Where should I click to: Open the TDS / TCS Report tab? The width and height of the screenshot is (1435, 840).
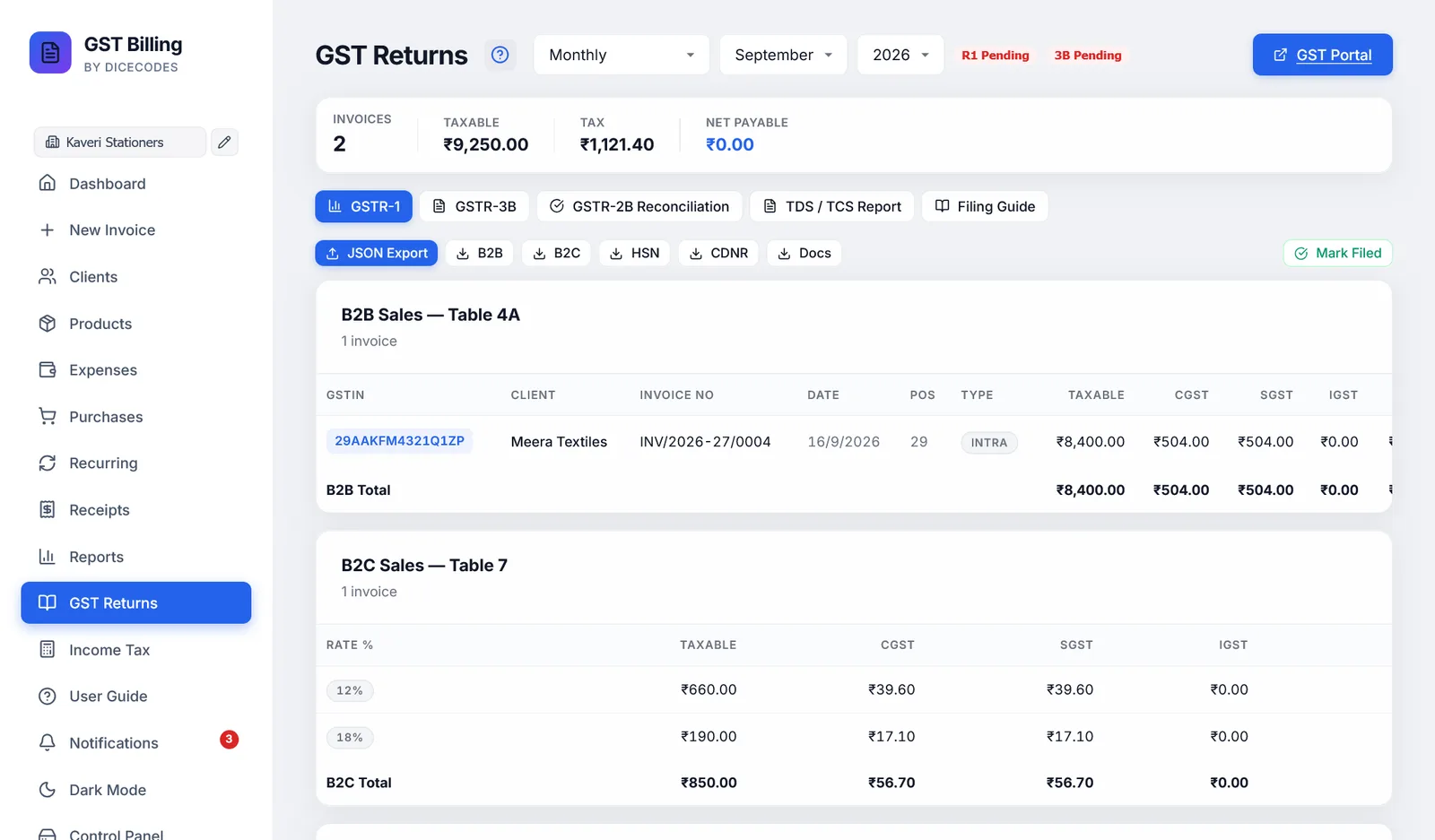(832, 206)
